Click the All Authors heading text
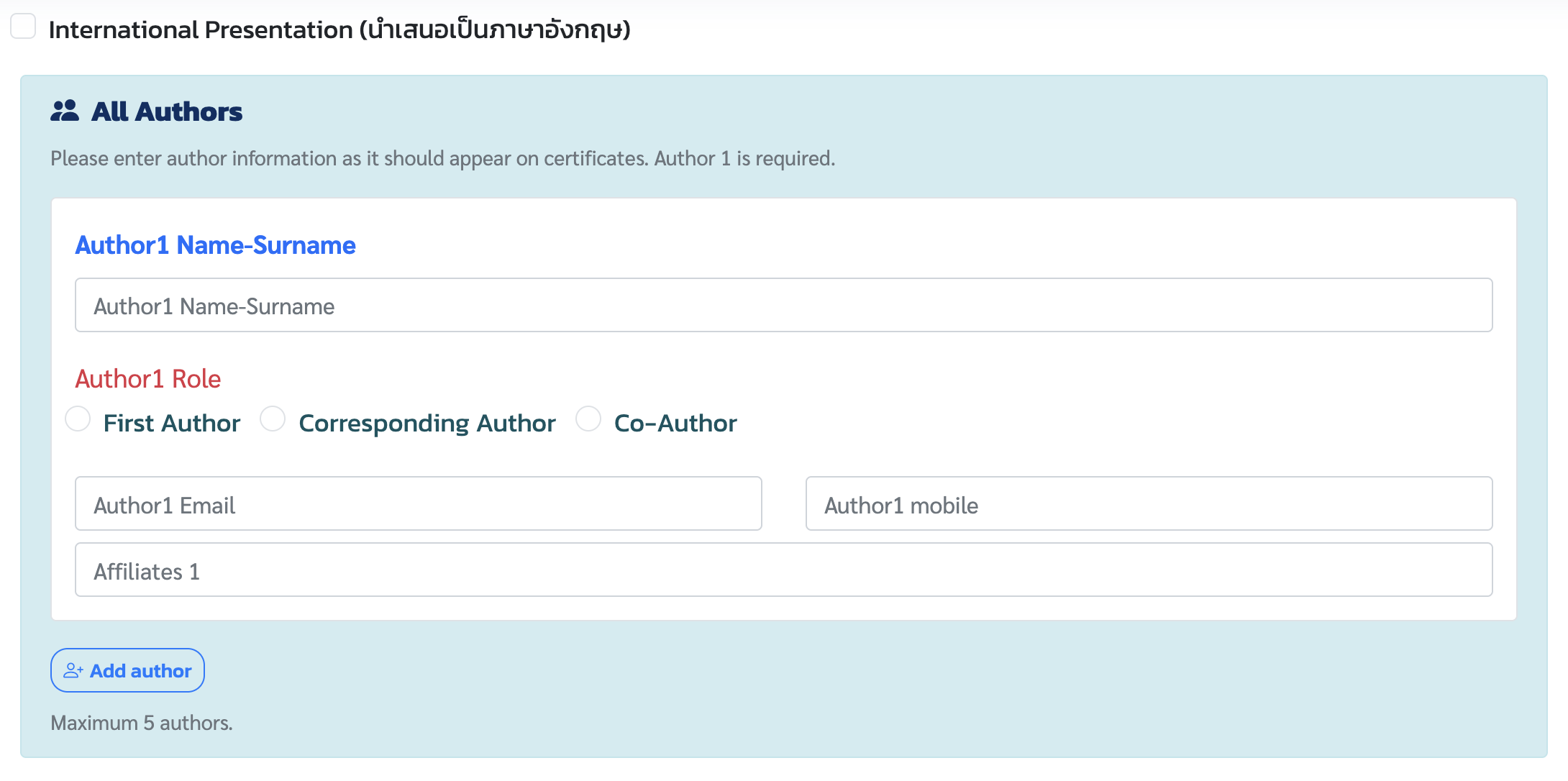 (167, 111)
